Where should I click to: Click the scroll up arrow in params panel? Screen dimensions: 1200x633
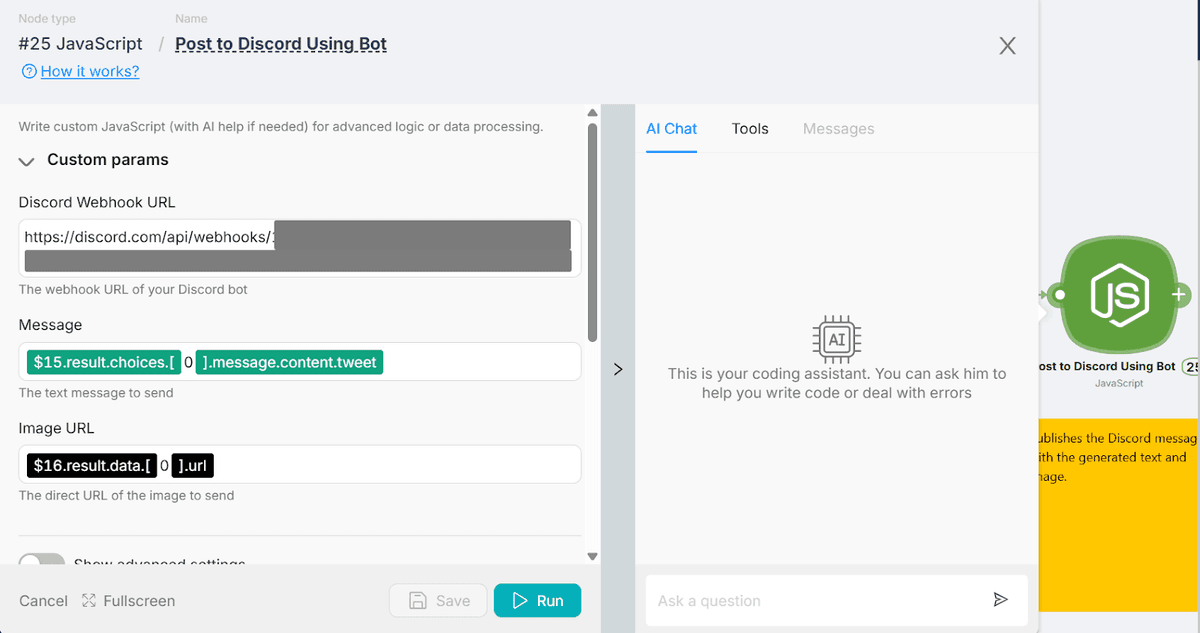pyautogui.click(x=592, y=112)
